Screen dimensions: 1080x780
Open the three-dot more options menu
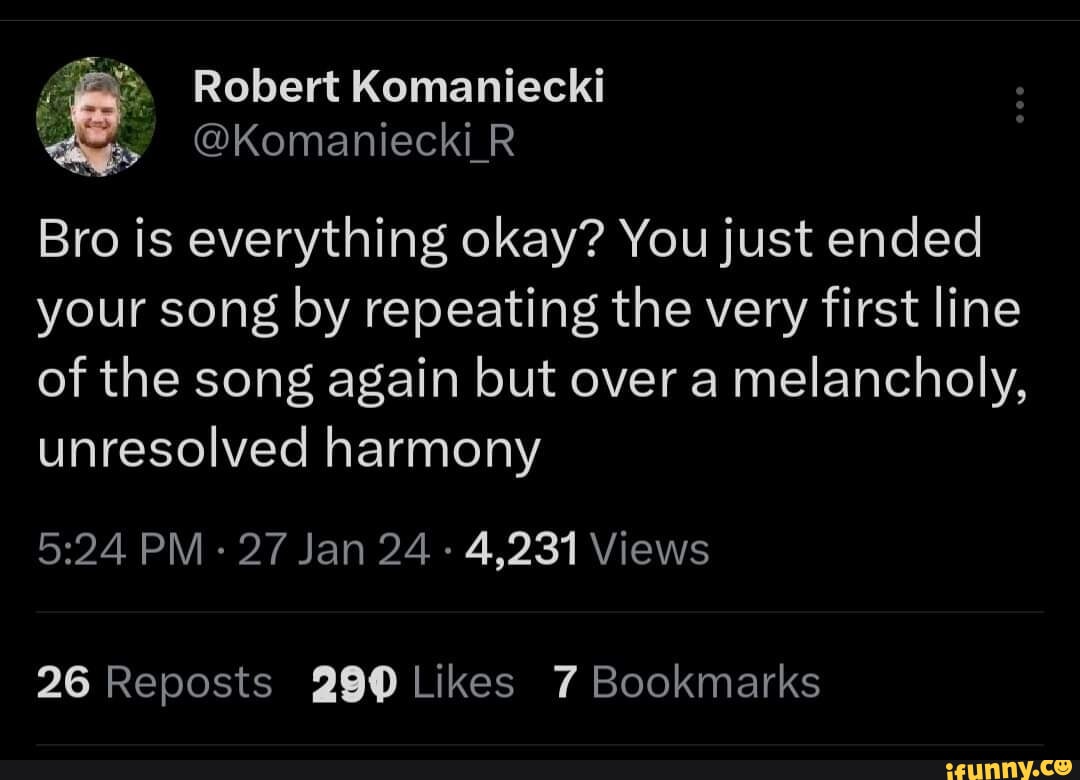(1020, 105)
